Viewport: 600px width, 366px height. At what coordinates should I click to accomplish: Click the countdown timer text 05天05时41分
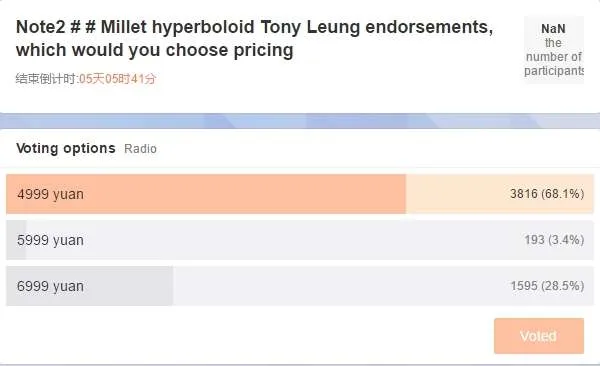117,79
